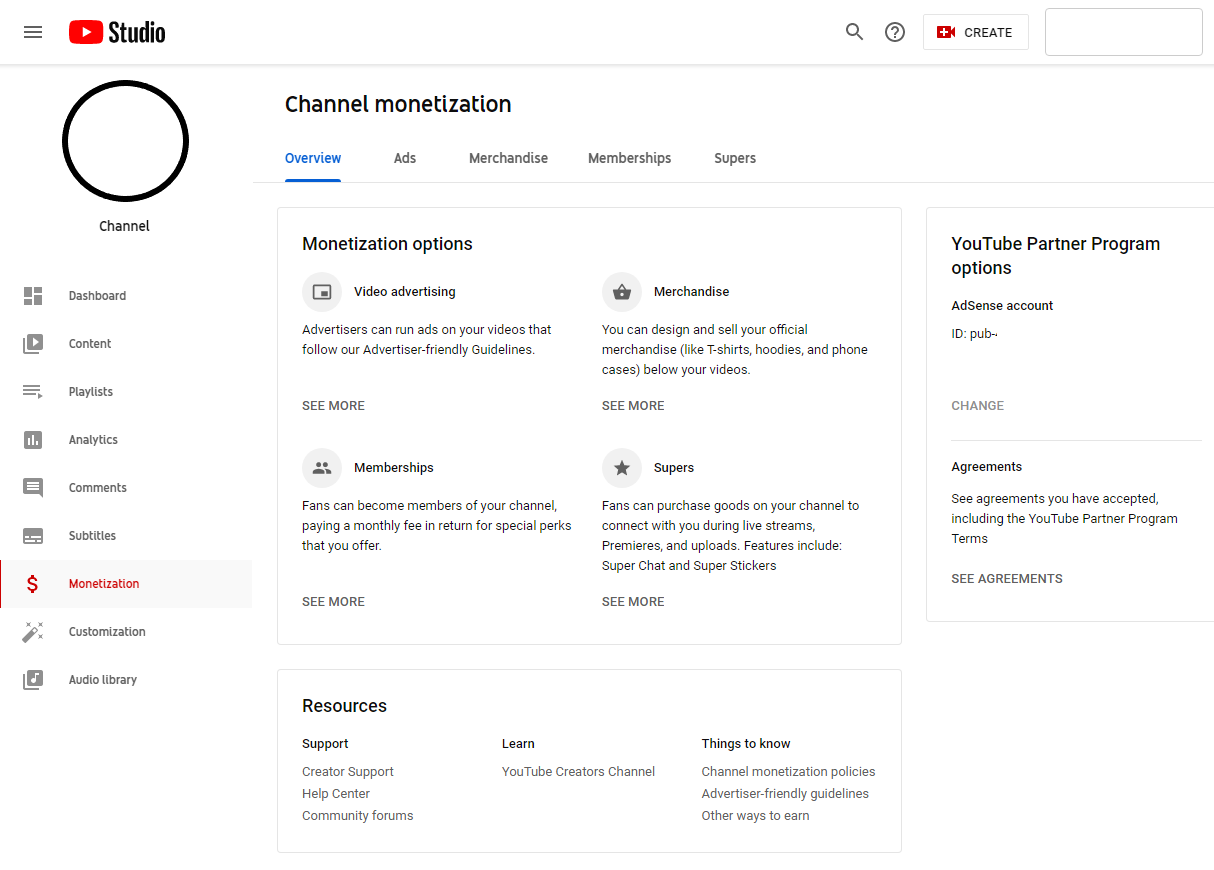Switch to the Supers tab
1214x870 pixels.
point(735,158)
